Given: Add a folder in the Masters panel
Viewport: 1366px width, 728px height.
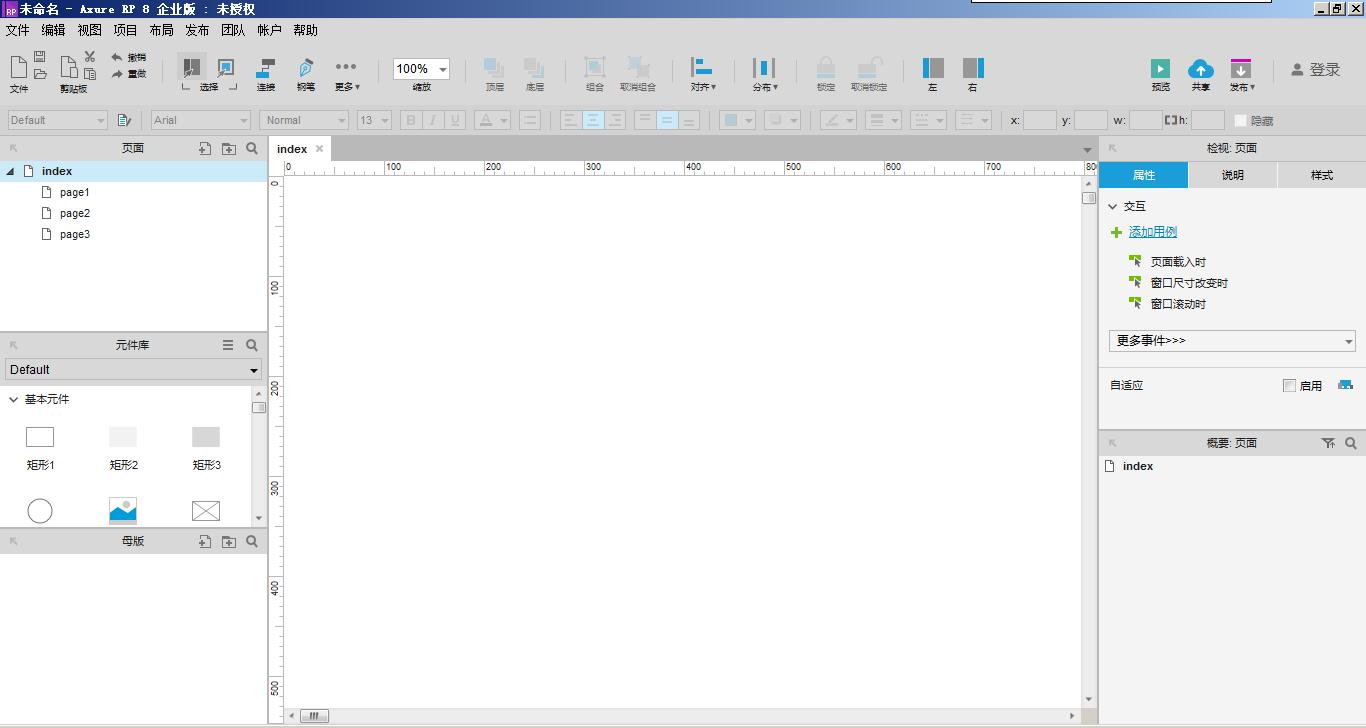Looking at the screenshot, I should coord(229,541).
